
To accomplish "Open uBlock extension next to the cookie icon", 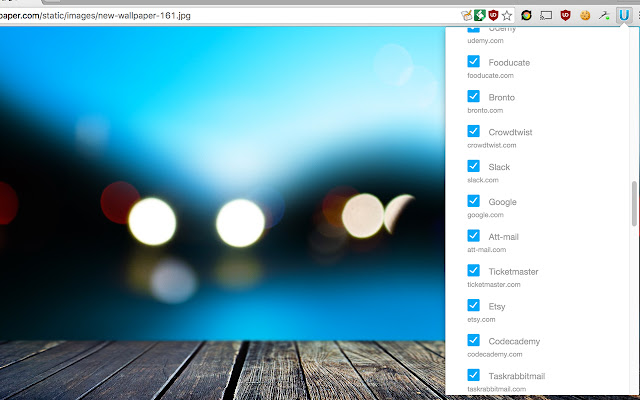I will 565,16.
